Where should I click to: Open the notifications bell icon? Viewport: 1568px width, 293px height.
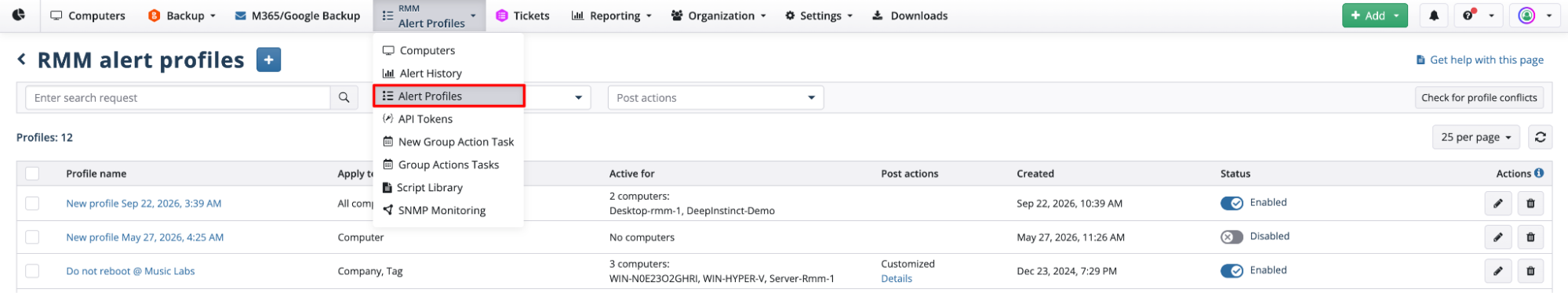1434,16
